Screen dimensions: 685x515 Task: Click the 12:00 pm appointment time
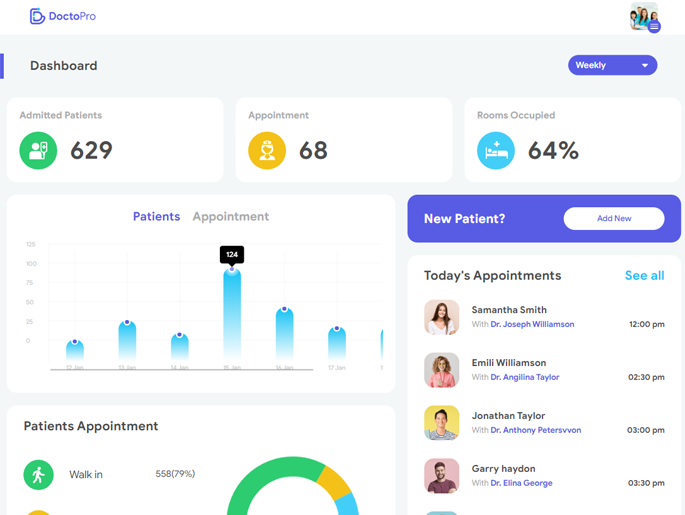click(x=647, y=324)
